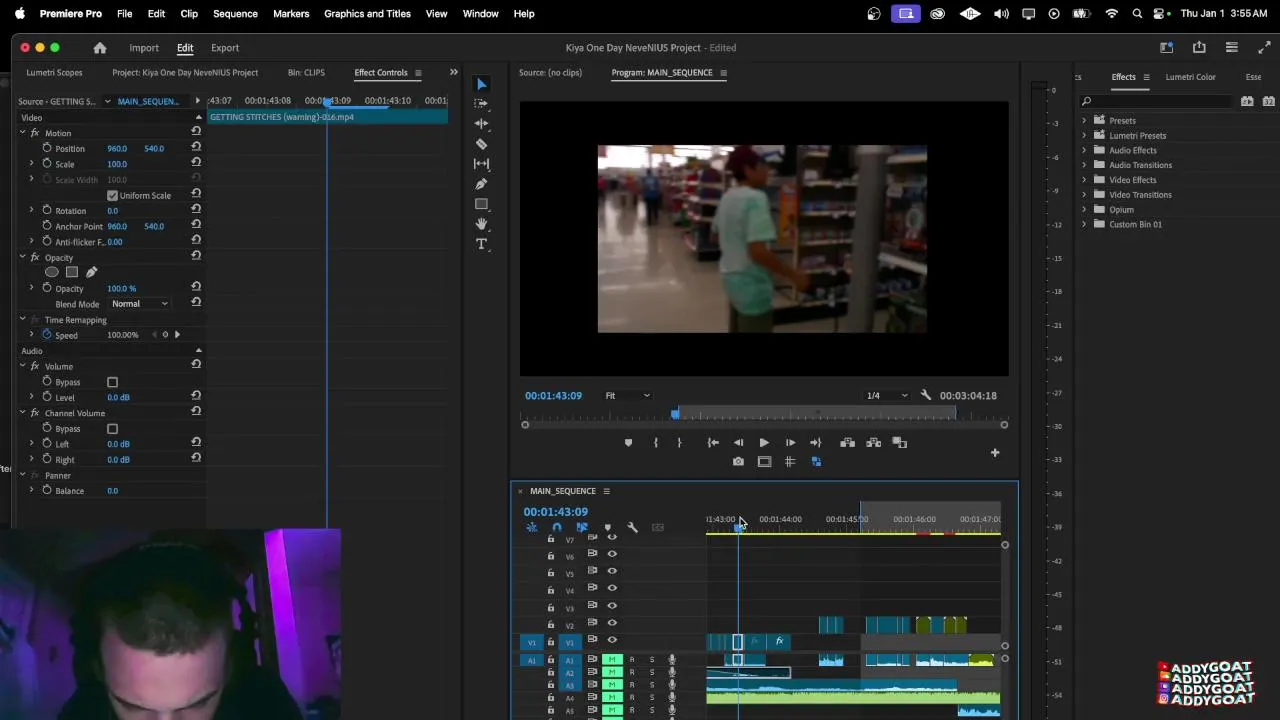Open the button editor plus icon
The height and width of the screenshot is (720, 1280).
(995, 453)
